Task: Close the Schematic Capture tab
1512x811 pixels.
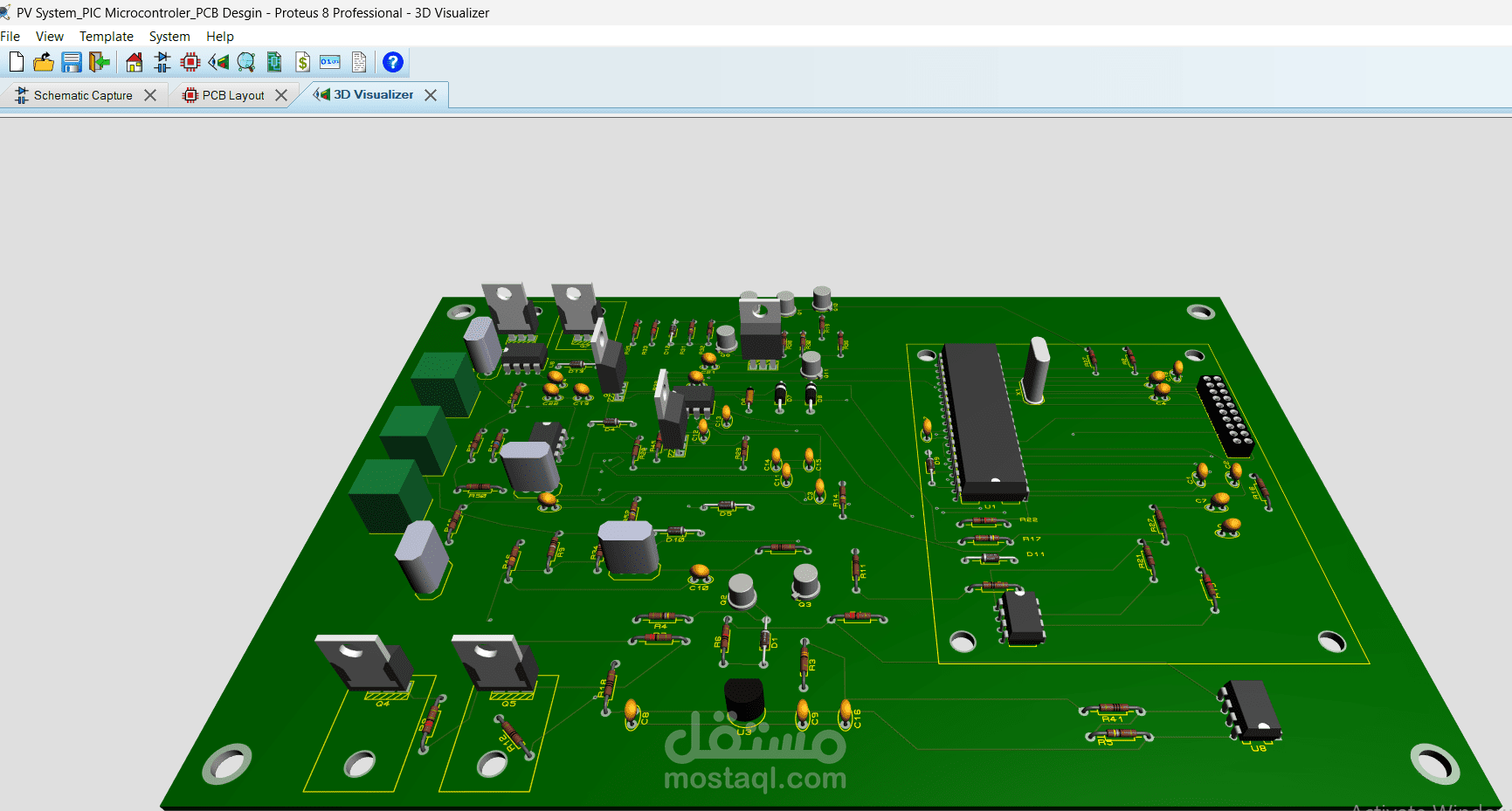Action: coord(150,95)
